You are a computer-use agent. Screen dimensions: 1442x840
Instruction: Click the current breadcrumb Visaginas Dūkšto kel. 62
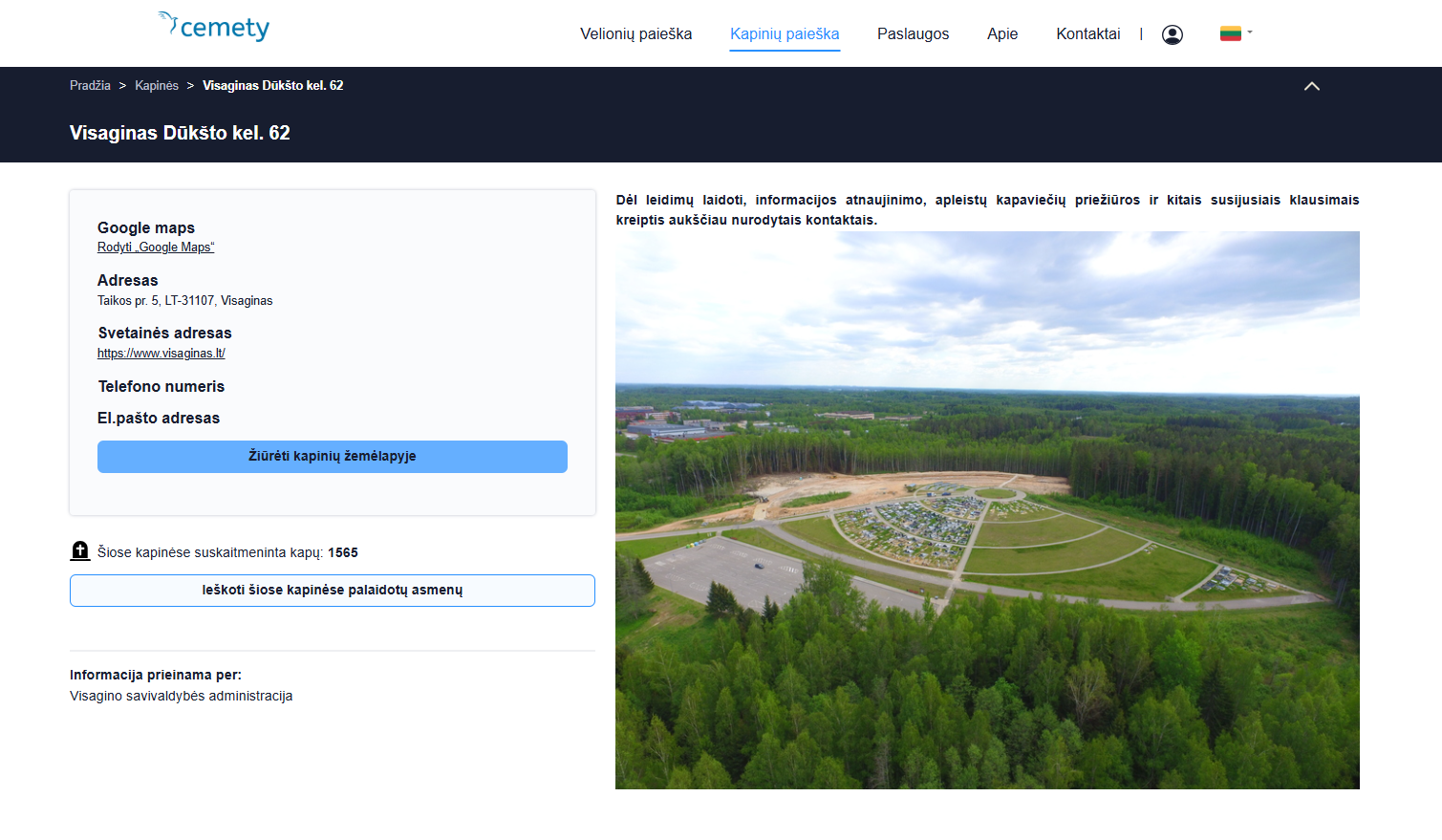(x=272, y=85)
